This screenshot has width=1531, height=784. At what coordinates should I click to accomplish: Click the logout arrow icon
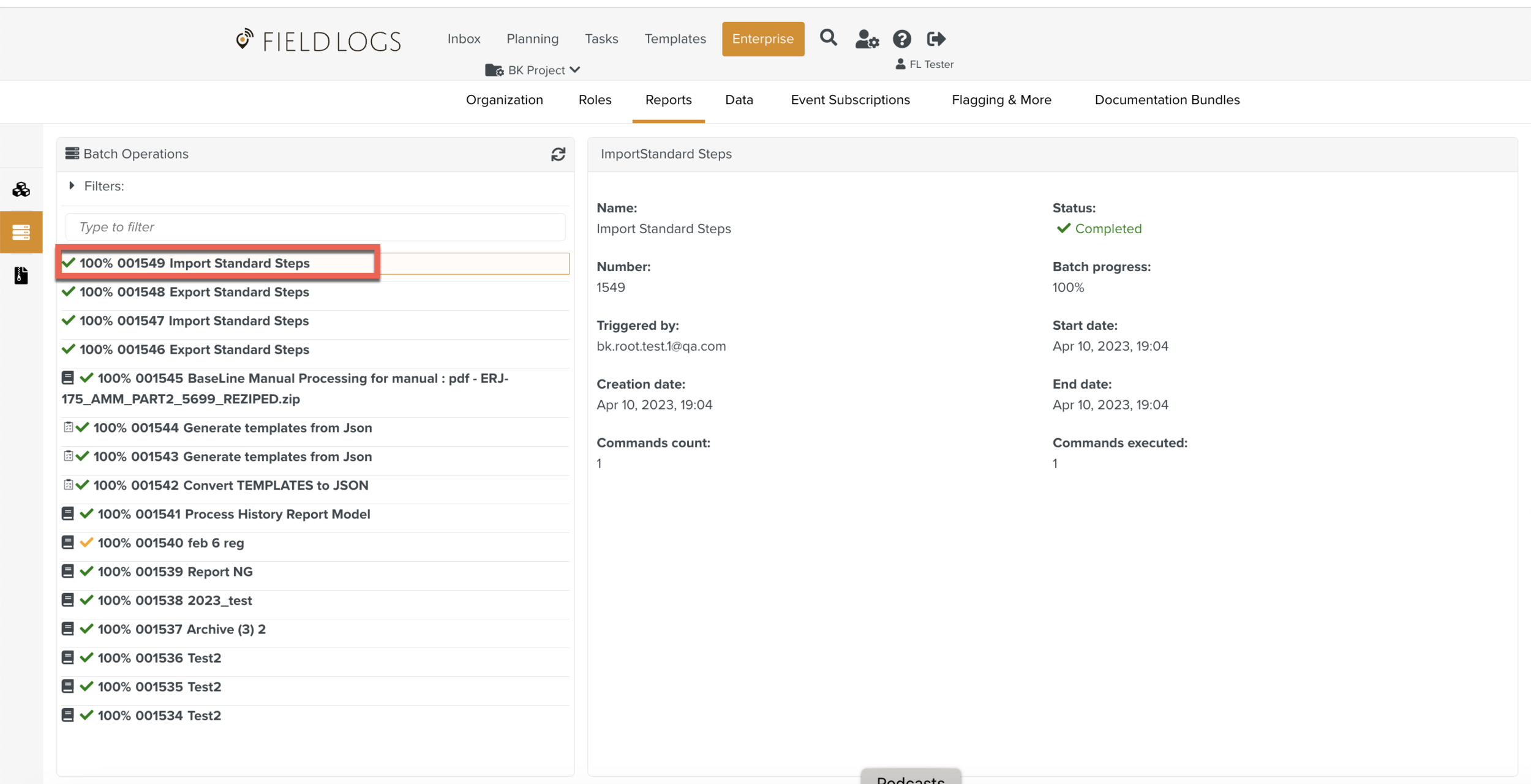click(x=936, y=39)
